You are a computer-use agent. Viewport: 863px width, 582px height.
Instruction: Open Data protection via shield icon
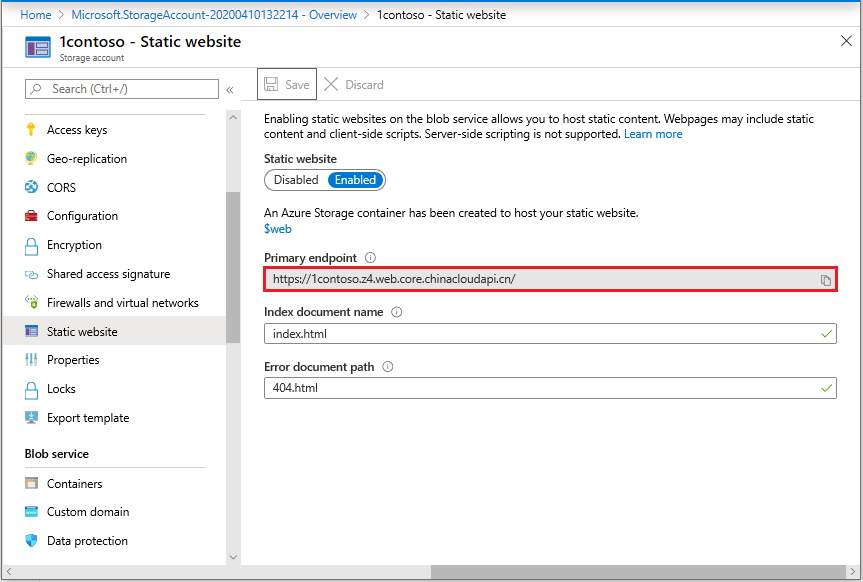(x=33, y=541)
